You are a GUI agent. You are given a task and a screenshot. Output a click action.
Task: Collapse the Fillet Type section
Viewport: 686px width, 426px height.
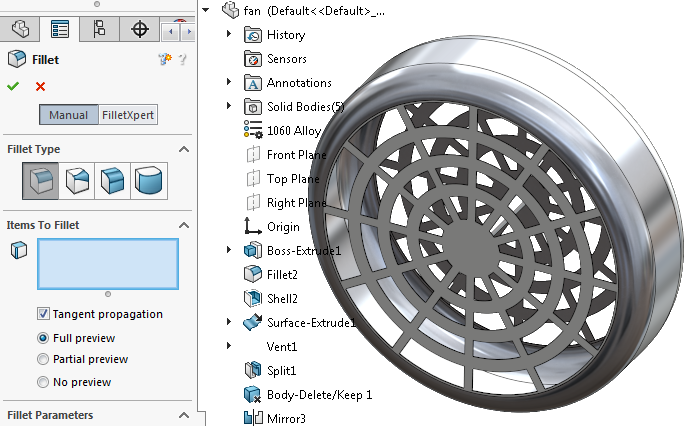point(184,149)
